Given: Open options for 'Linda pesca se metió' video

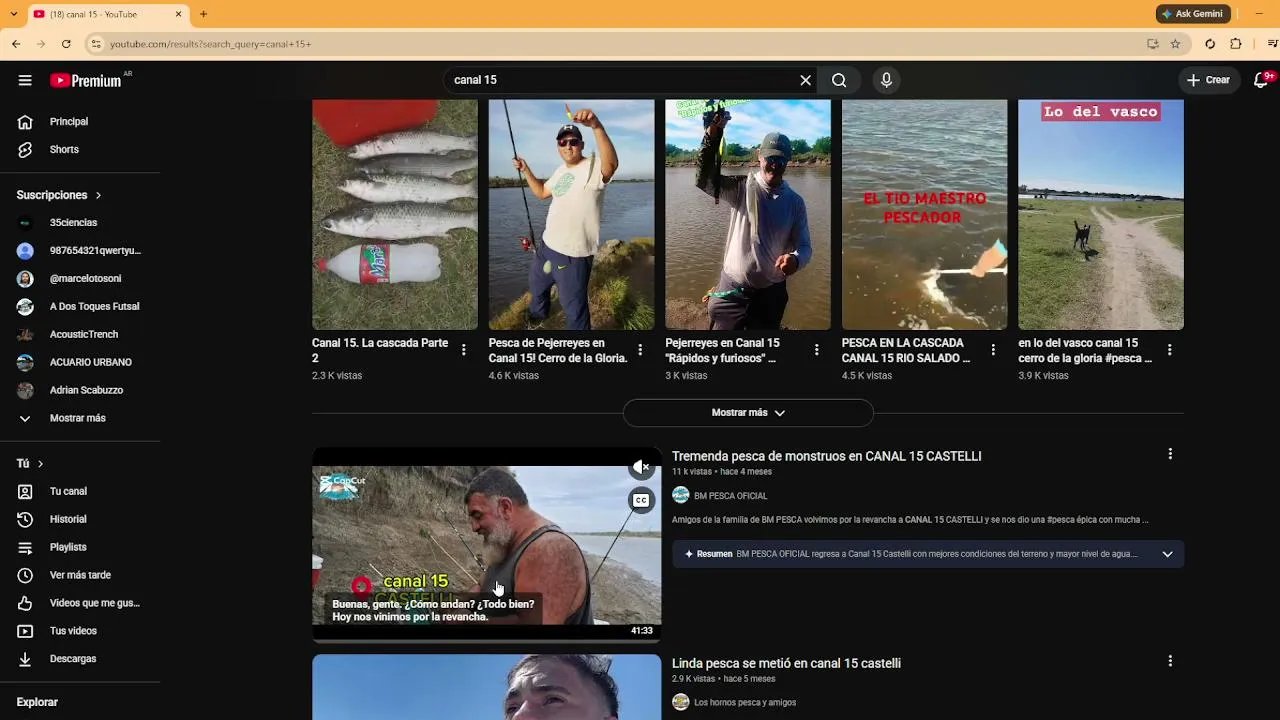Looking at the screenshot, I should 1170,661.
